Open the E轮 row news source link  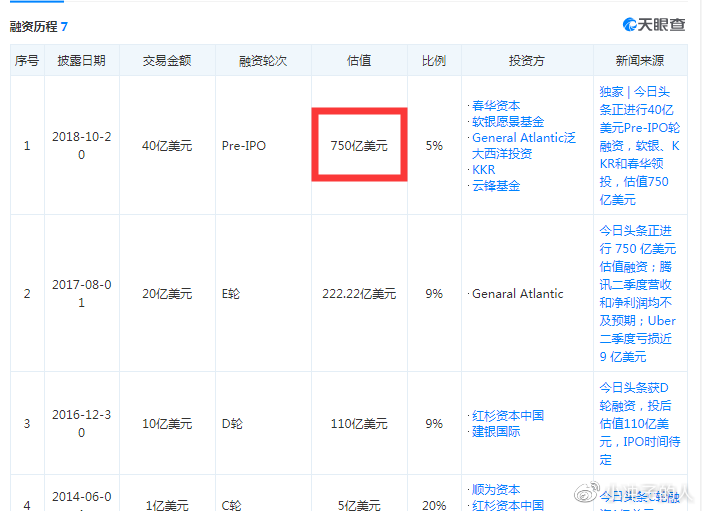coord(639,293)
